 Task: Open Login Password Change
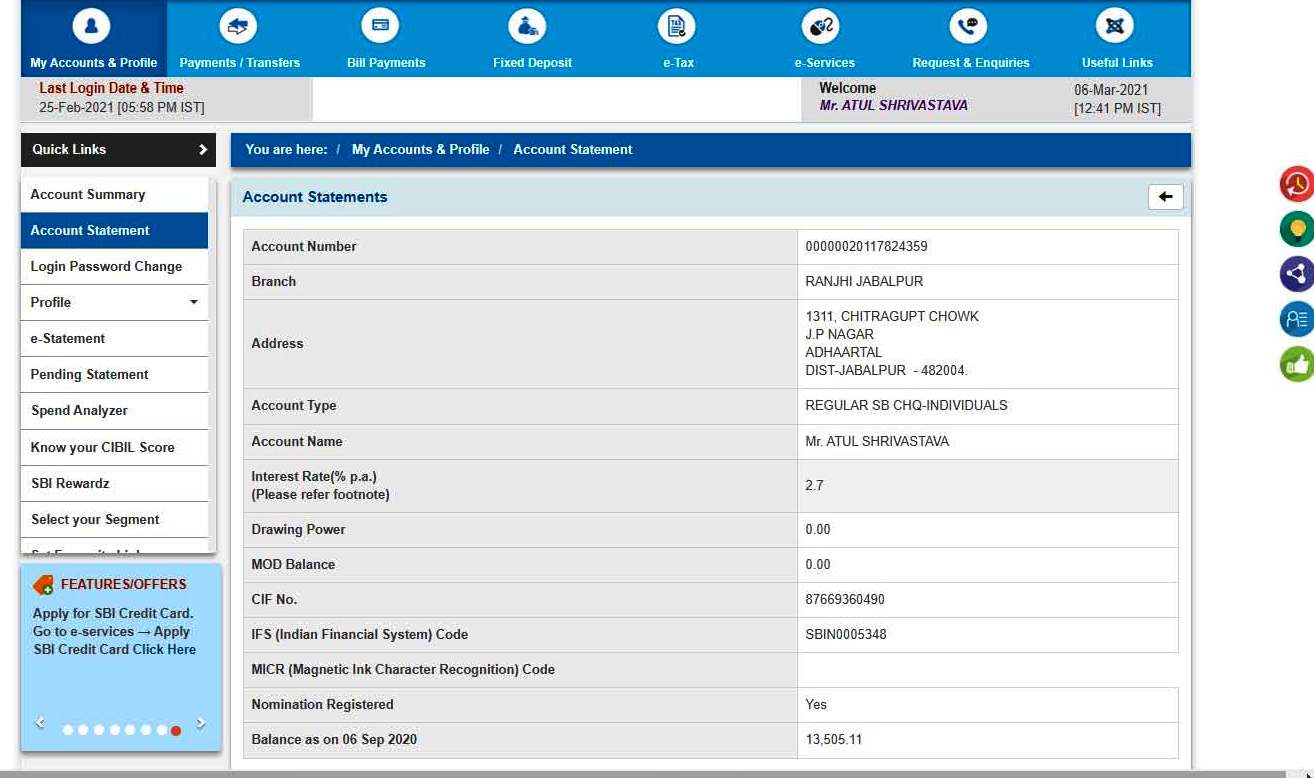[114, 266]
